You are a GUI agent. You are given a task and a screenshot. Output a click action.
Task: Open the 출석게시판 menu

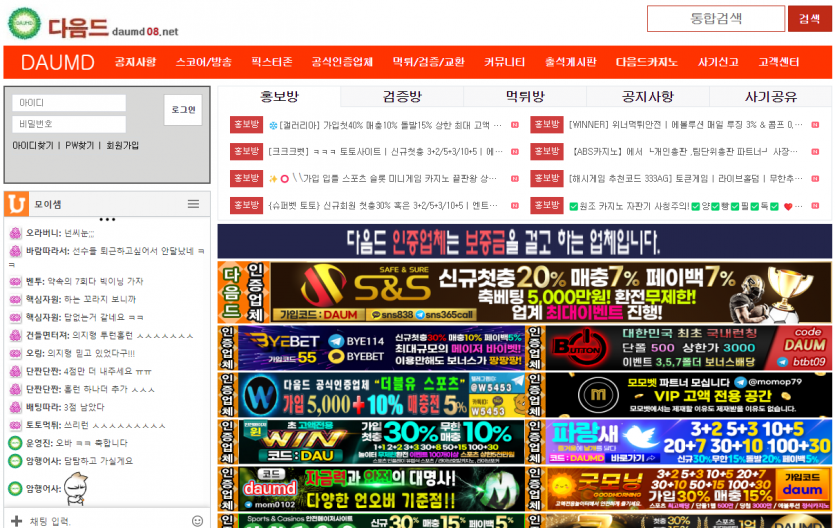pyautogui.click(x=570, y=62)
